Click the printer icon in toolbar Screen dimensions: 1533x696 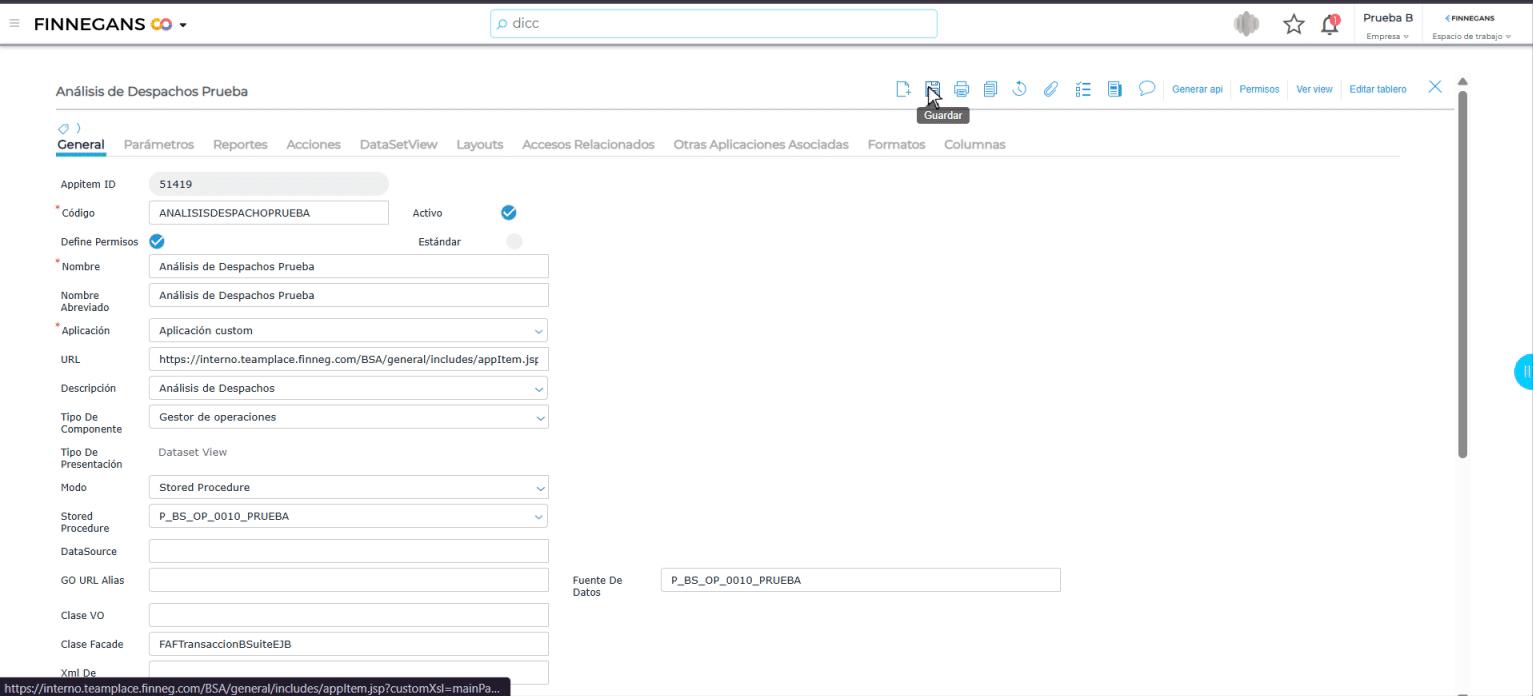coord(961,89)
